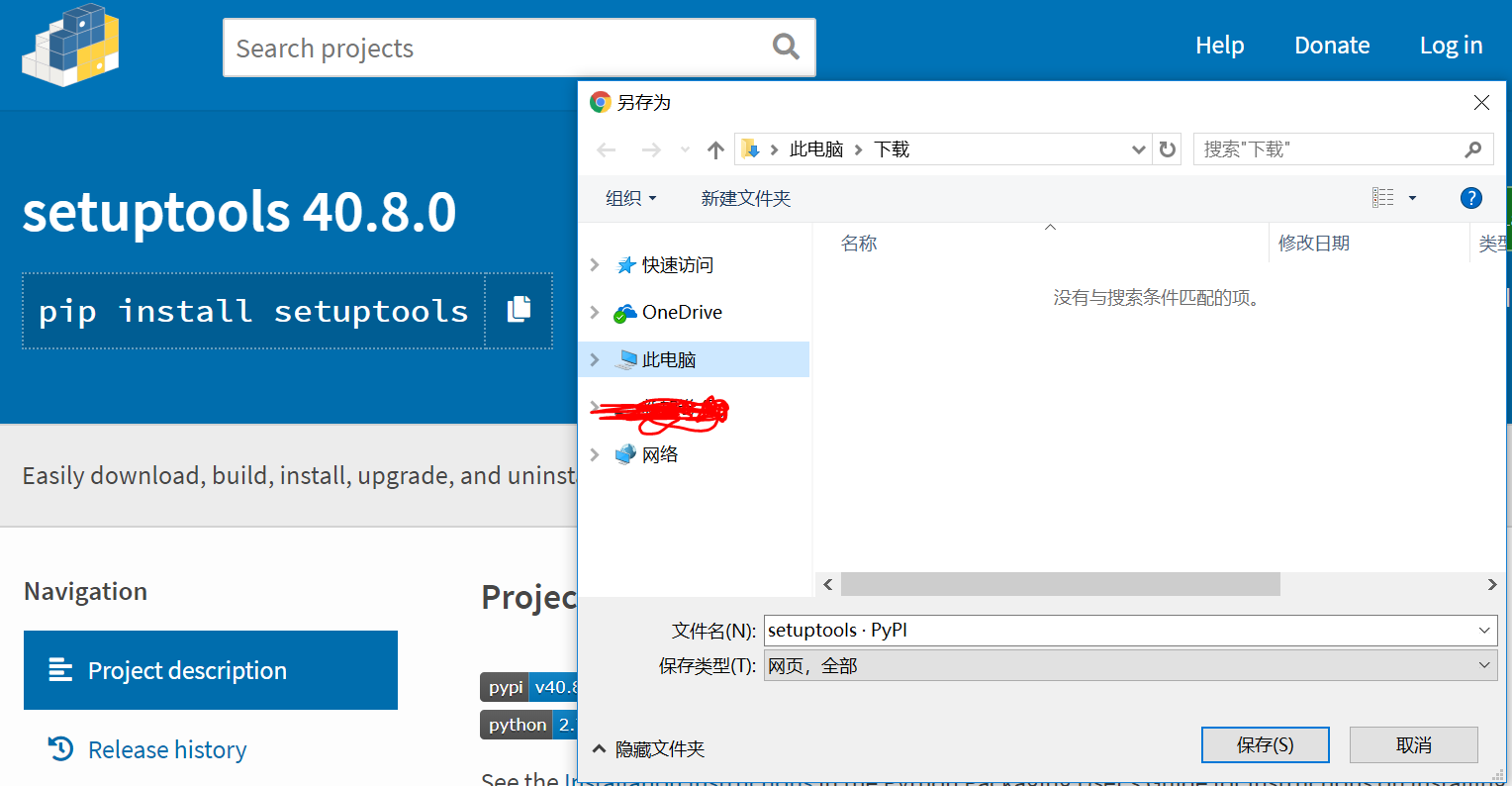
Task: Click the back arrow in Save dialog
Action: click(x=606, y=148)
